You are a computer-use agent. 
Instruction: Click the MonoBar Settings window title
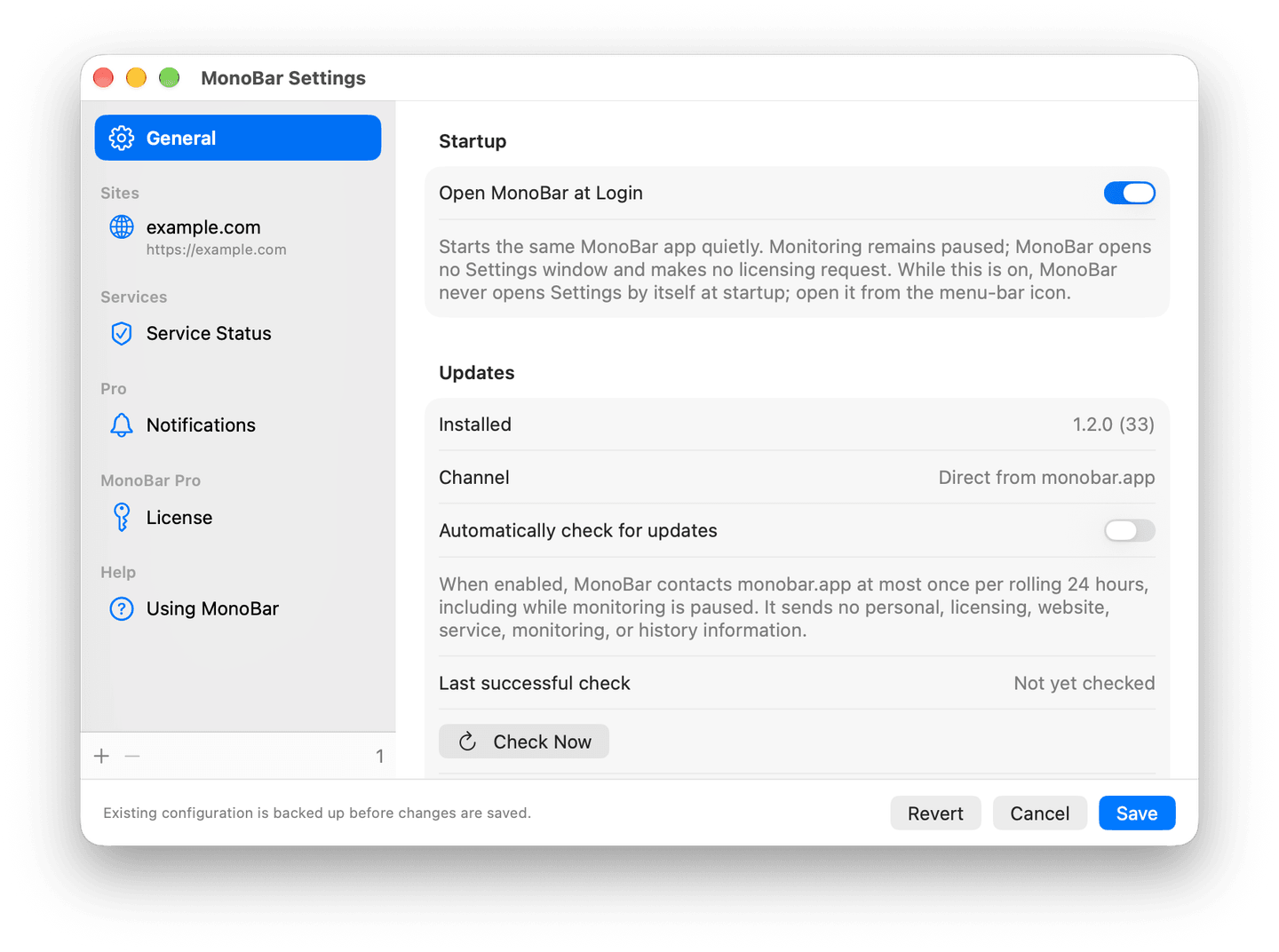click(x=283, y=78)
